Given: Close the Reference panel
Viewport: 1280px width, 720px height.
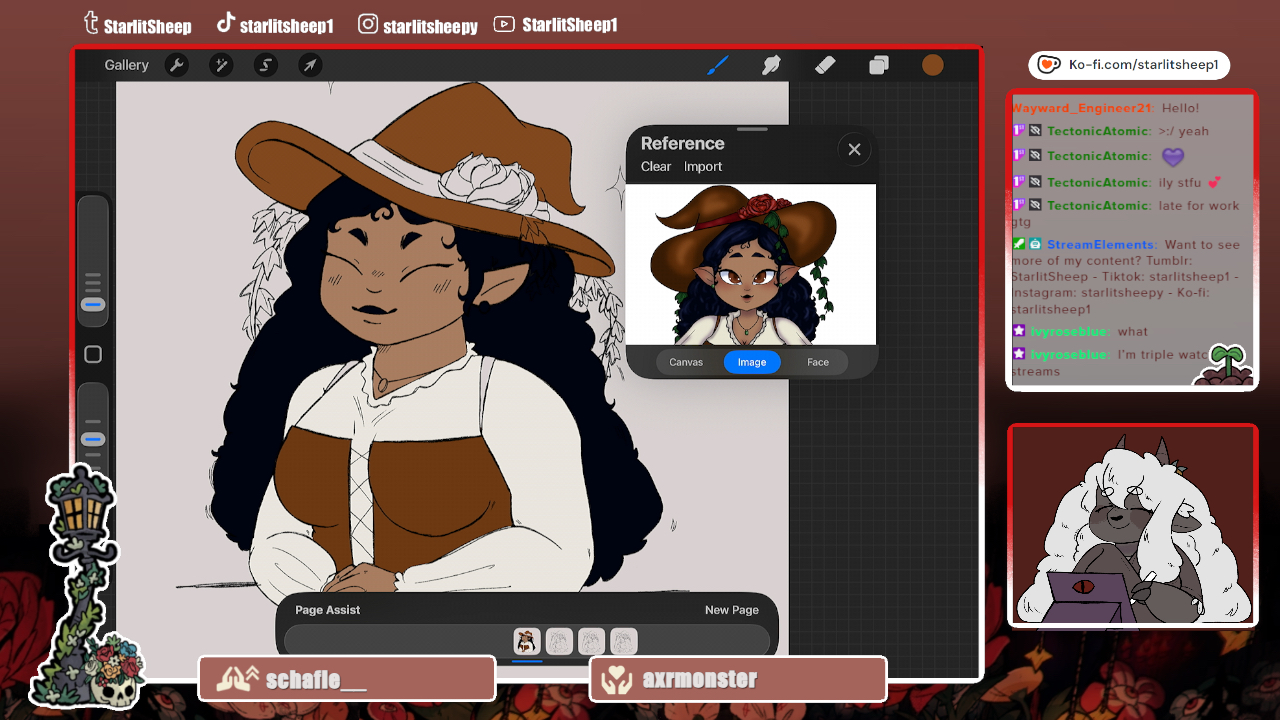Looking at the screenshot, I should click(x=854, y=149).
